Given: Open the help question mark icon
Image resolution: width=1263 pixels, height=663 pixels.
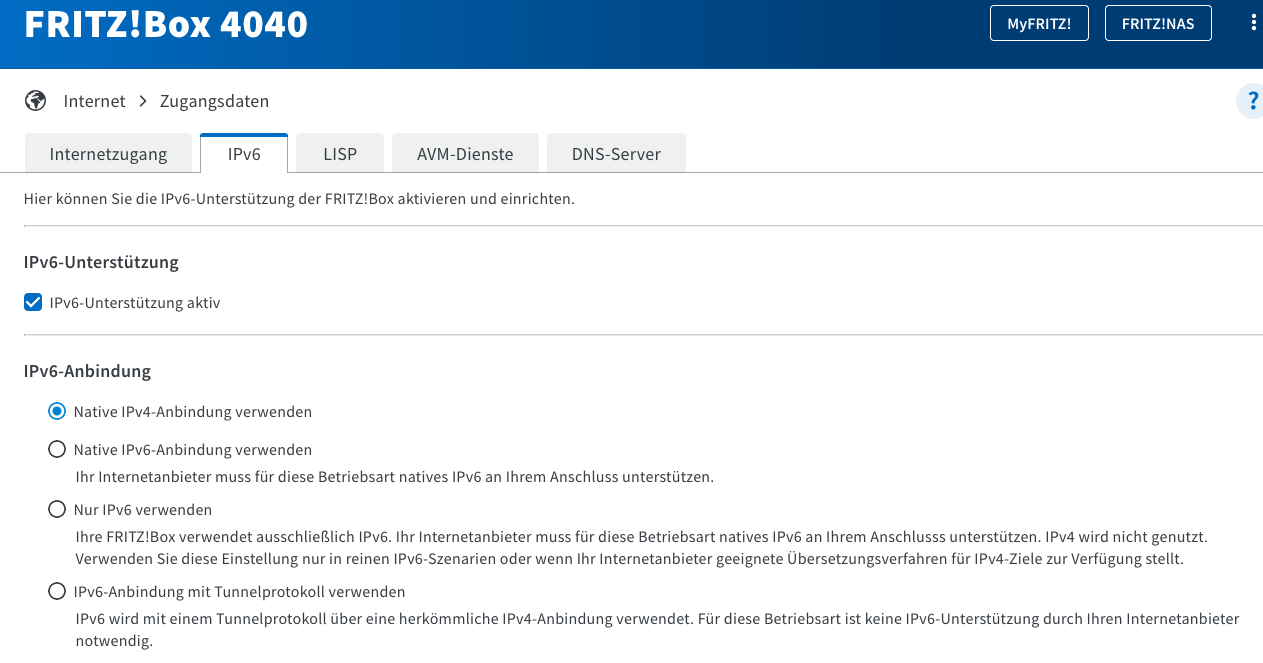Looking at the screenshot, I should point(1250,101).
